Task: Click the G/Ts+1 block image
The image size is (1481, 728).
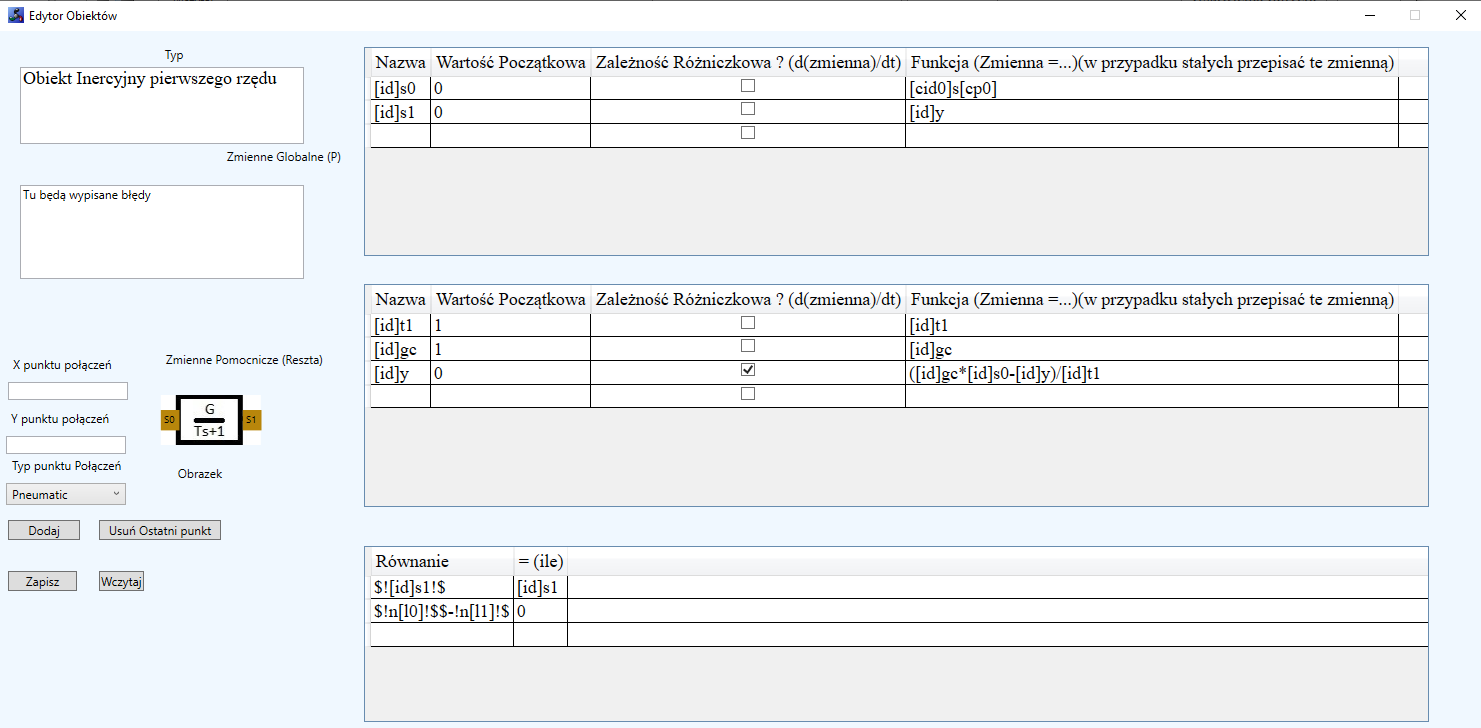Action: coord(209,420)
